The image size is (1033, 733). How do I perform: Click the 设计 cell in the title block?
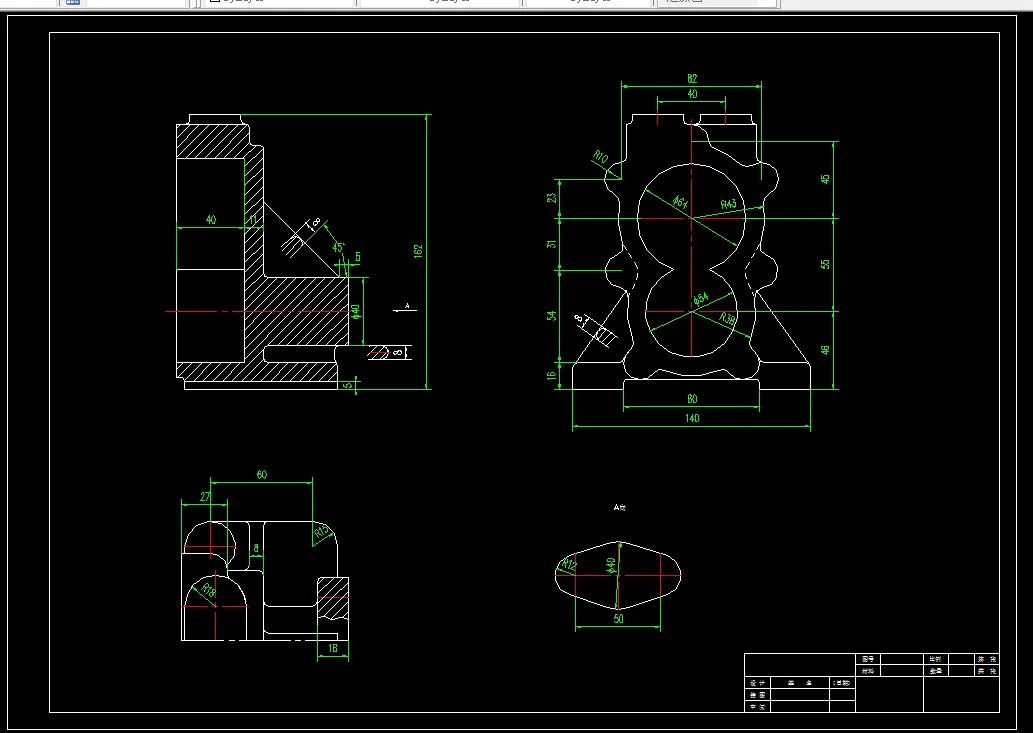[758, 683]
